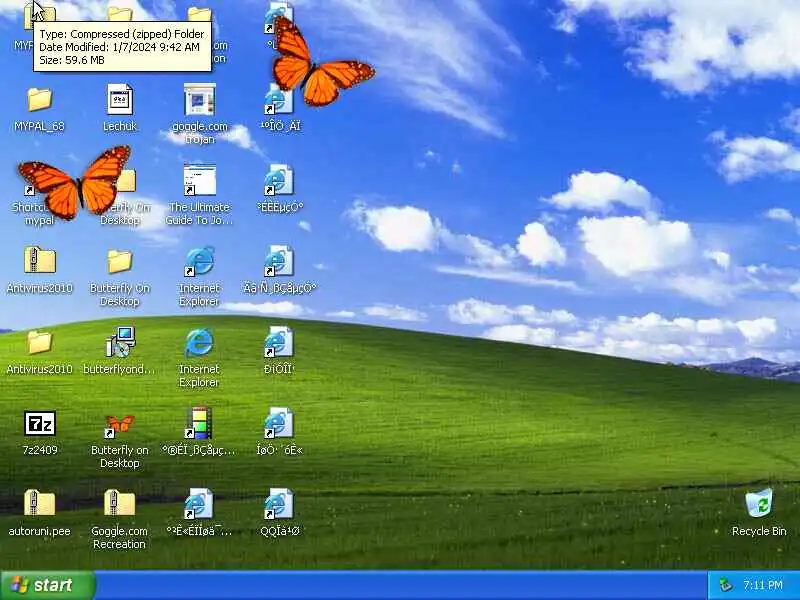The height and width of the screenshot is (600, 800).
Task: Click the 'MYPAL_68' label text
Action: (39, 126)
